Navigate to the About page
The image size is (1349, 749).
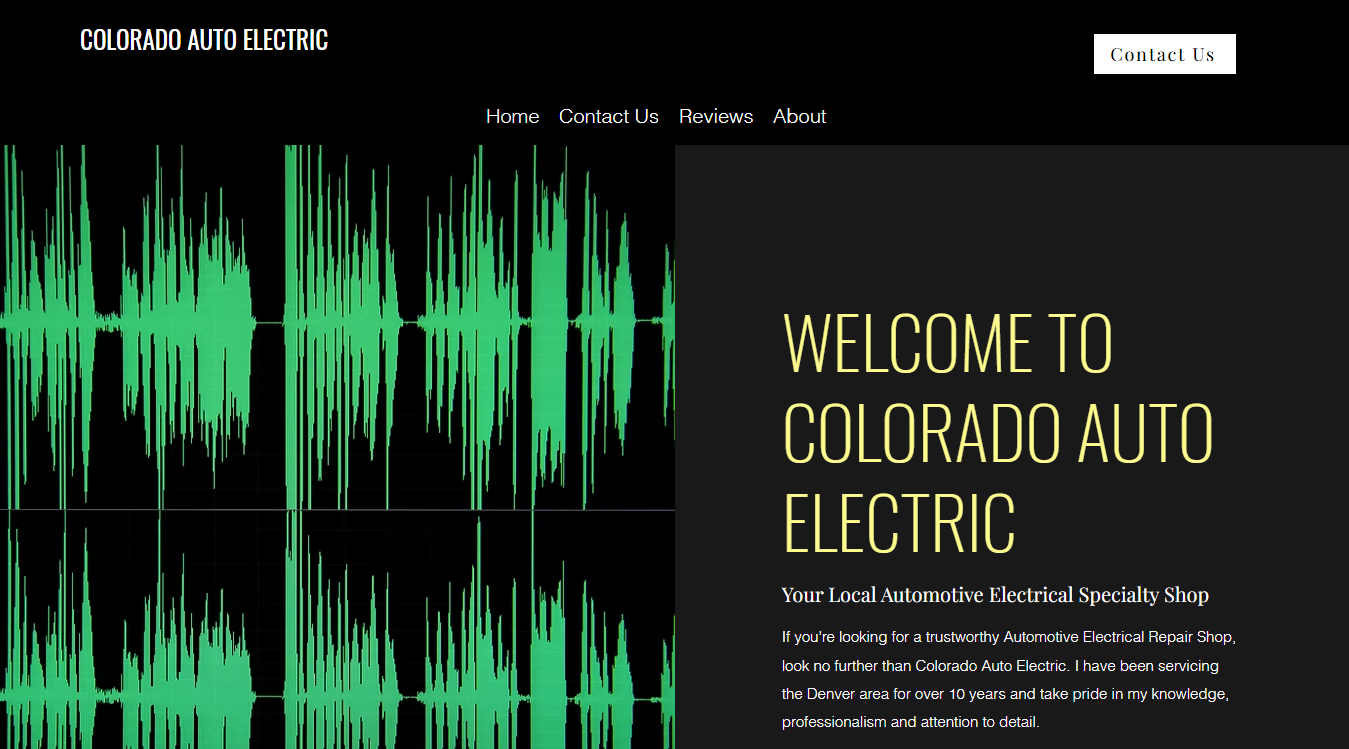[799, 116]
